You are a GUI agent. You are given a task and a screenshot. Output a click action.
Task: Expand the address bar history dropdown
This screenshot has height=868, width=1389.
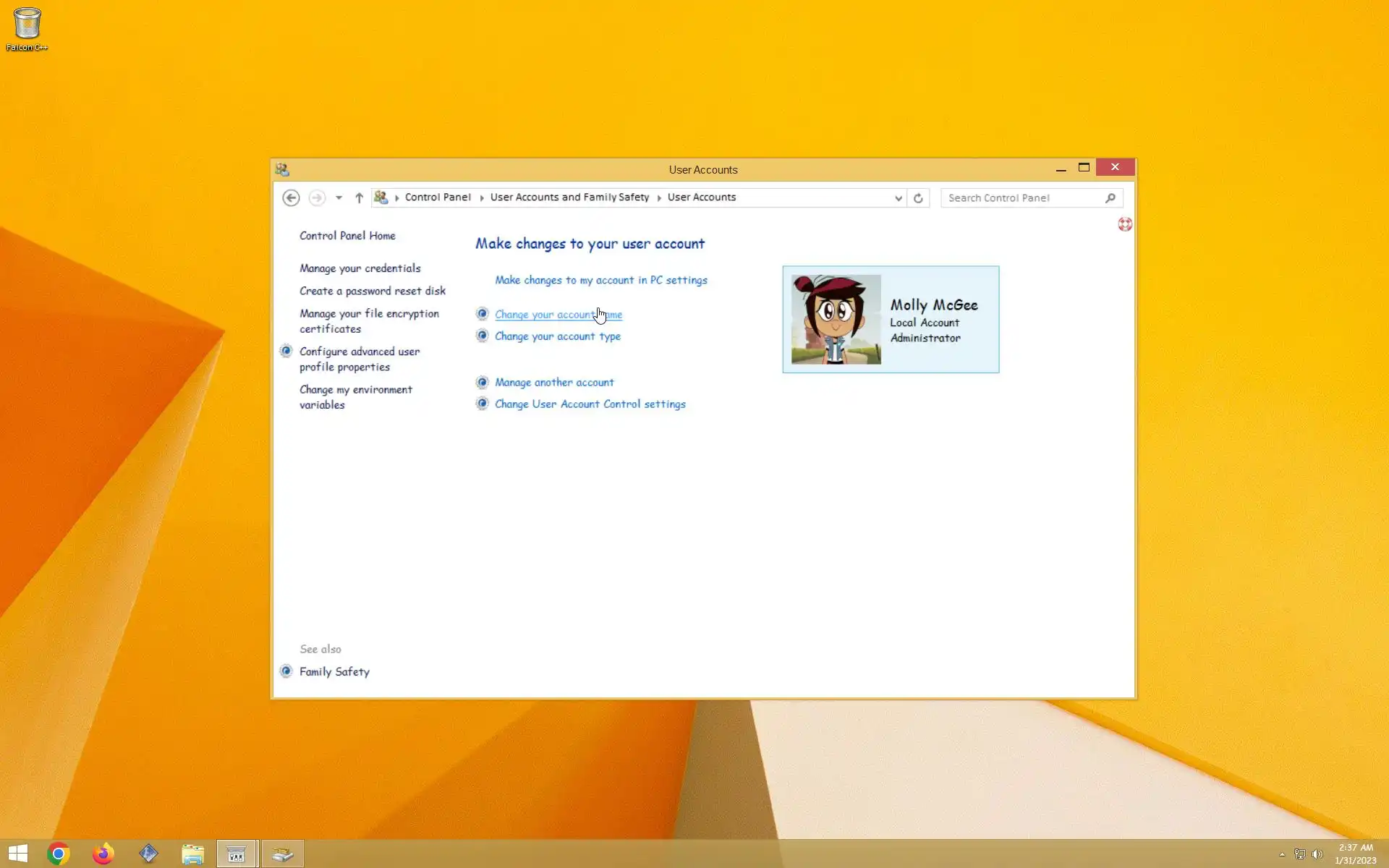point(898,197)
